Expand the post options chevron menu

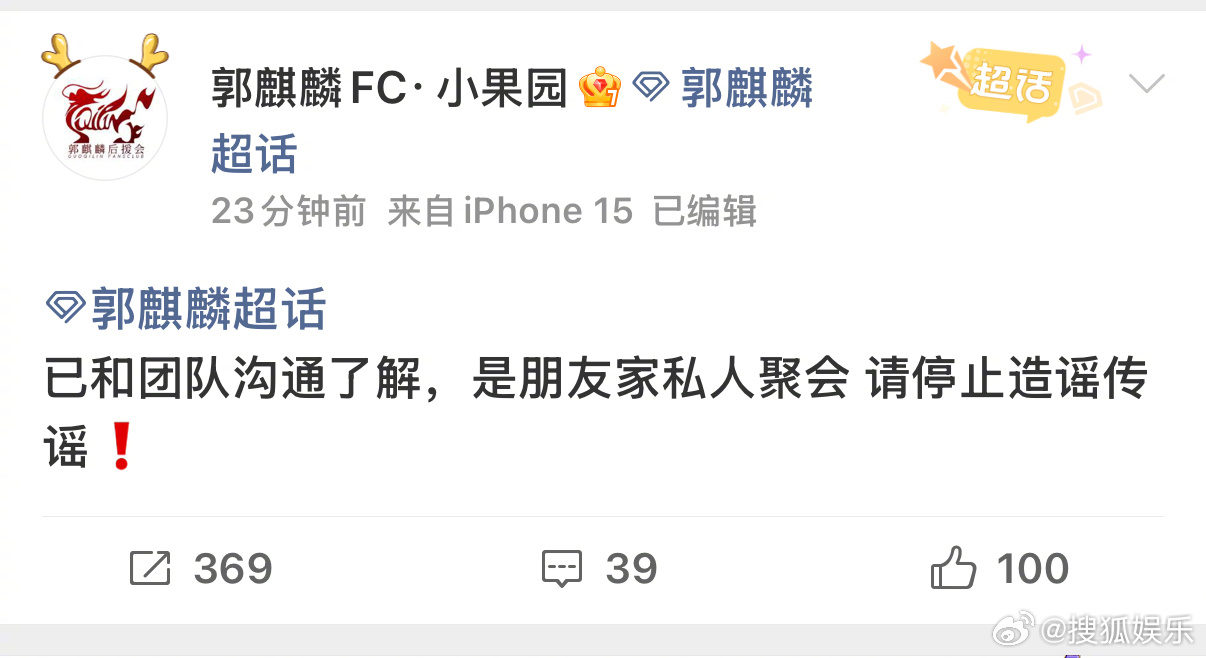pos(1146,83)
